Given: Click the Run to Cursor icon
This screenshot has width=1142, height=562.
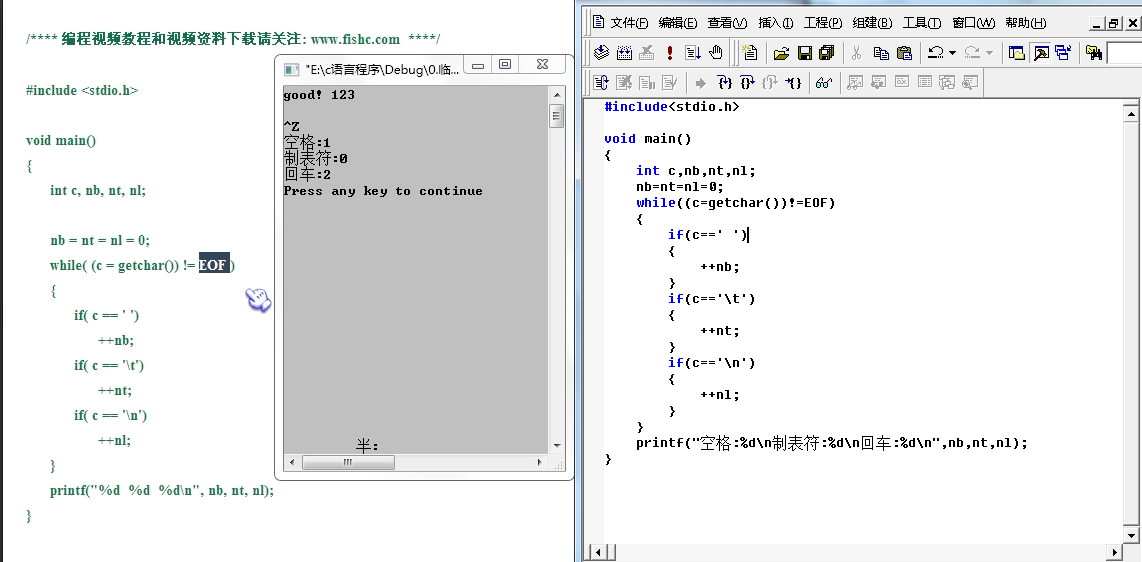Looking at the screenshot, I should click(x=793, y=82).
